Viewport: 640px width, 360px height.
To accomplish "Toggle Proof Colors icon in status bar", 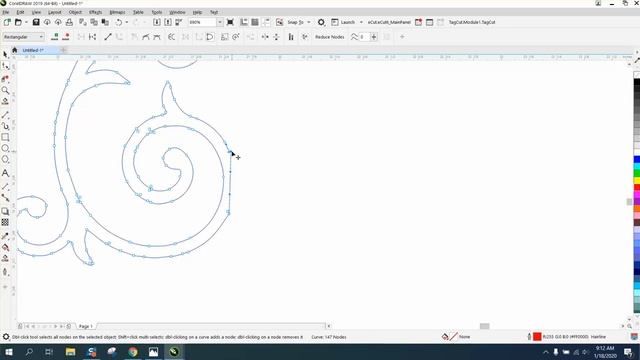I will pyautogui.click(x=634, y=337).
